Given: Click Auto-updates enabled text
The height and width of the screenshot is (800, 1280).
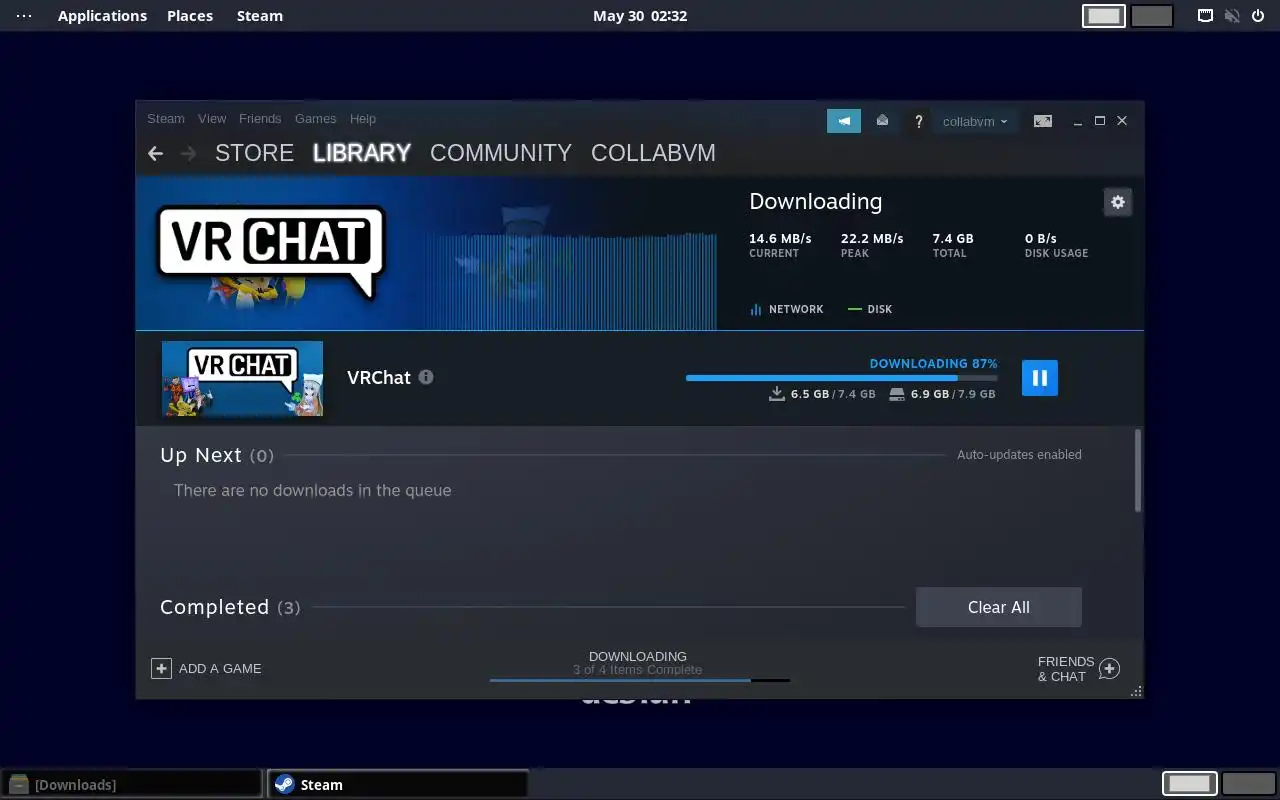Looking at the screenshot, I should tap(1019, 455).
